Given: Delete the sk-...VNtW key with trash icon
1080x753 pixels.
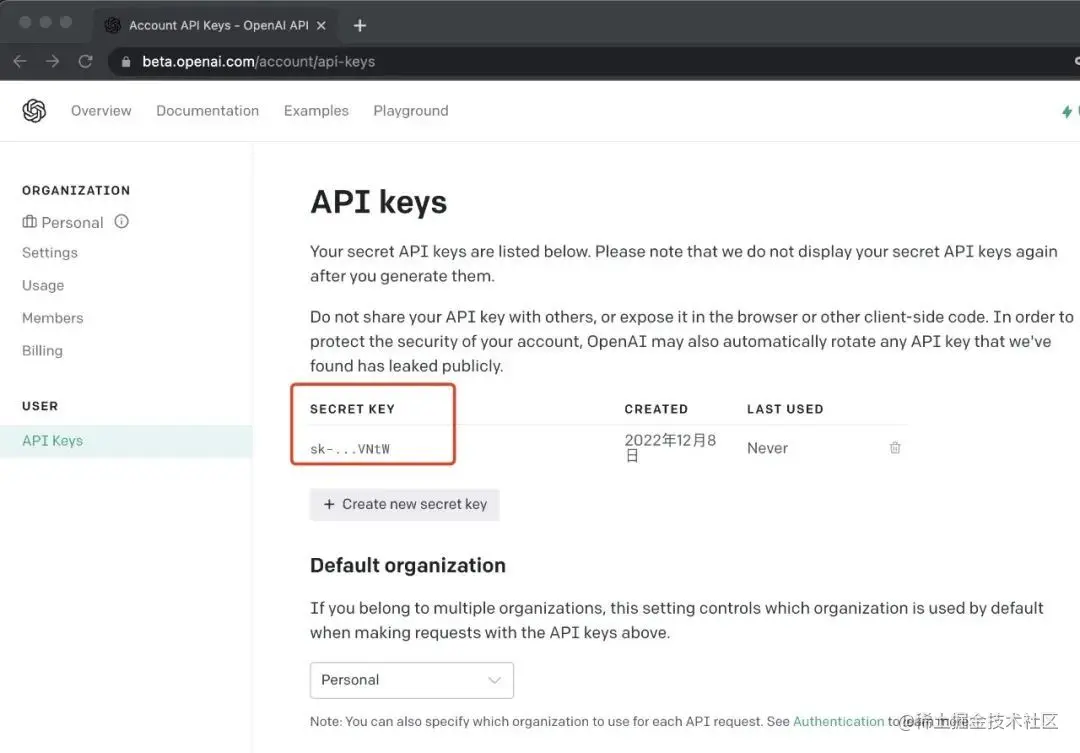Looking at the screenshot, I should coord(895,448).
